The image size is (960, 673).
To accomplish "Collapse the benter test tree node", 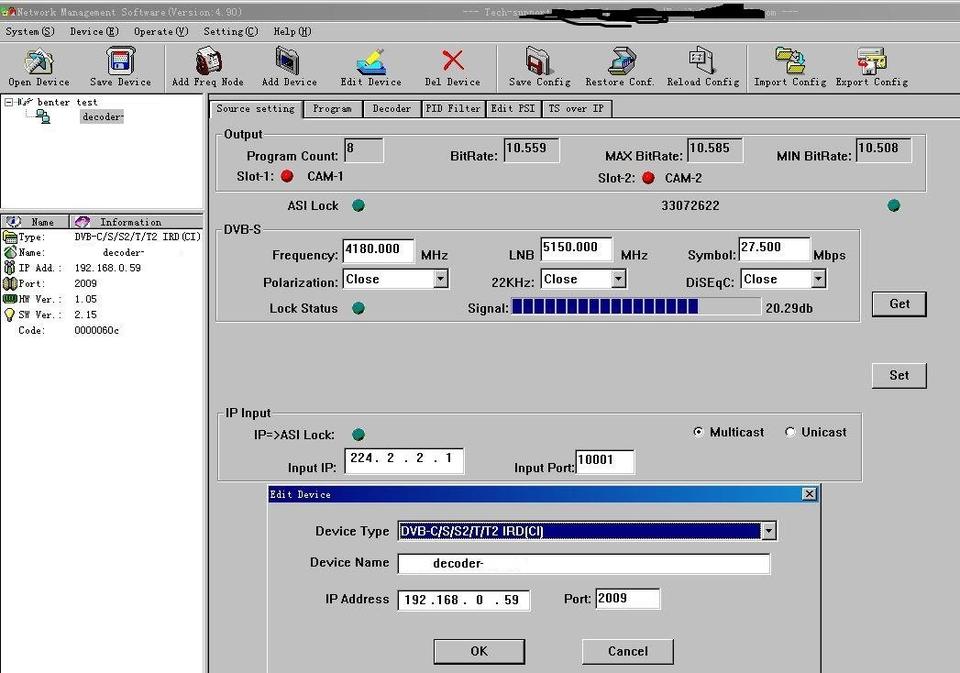I will [9, 102].
